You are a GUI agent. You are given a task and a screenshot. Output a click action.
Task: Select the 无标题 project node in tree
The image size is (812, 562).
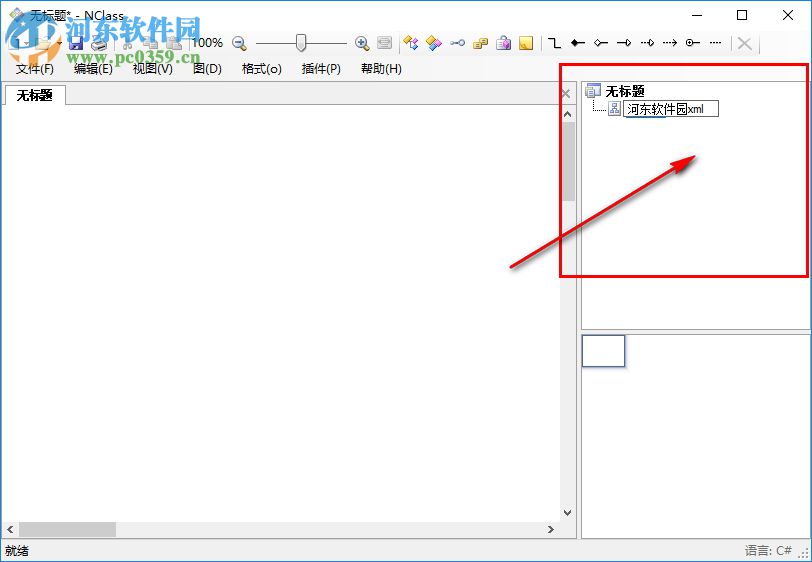tap(625, 92)
